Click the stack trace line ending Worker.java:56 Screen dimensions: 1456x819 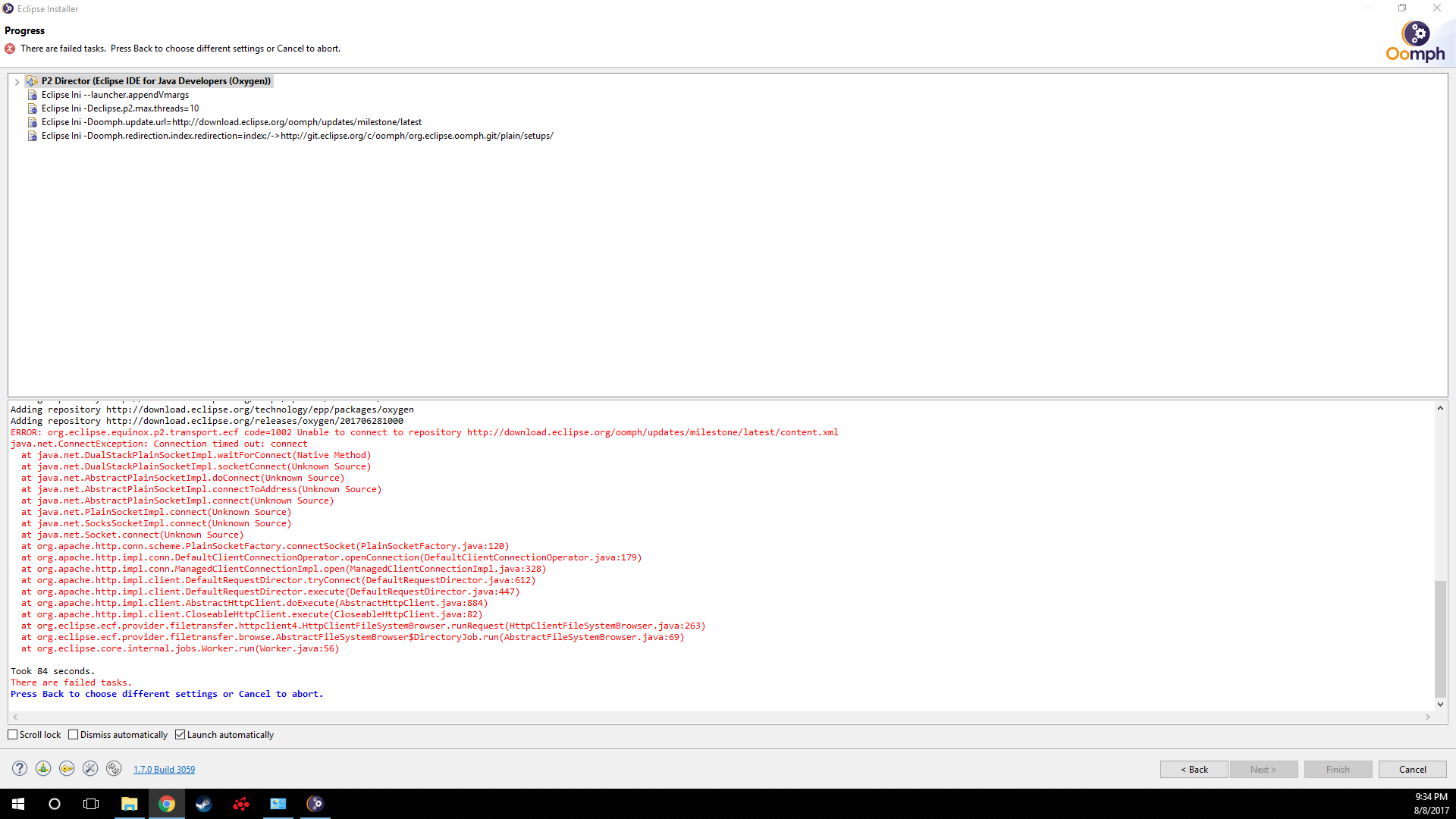tap(180, 648)
